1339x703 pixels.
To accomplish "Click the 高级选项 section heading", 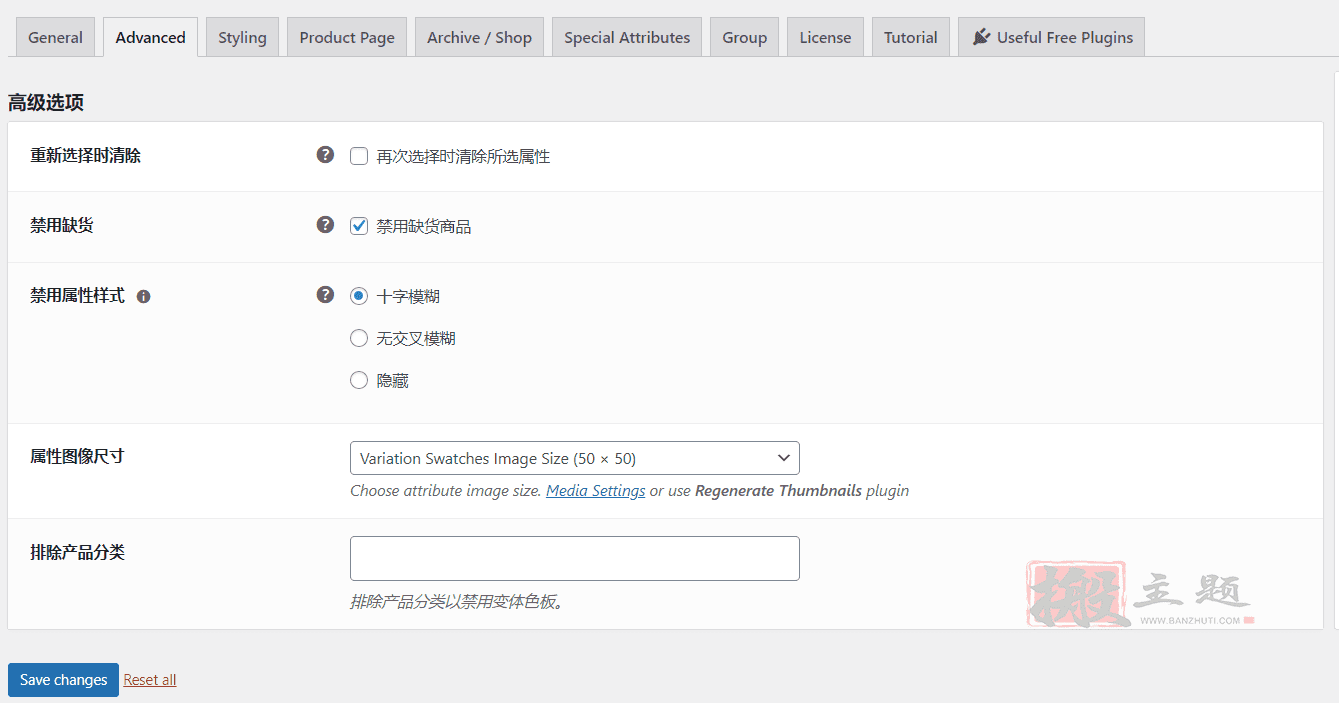I will tap(46, 102).
